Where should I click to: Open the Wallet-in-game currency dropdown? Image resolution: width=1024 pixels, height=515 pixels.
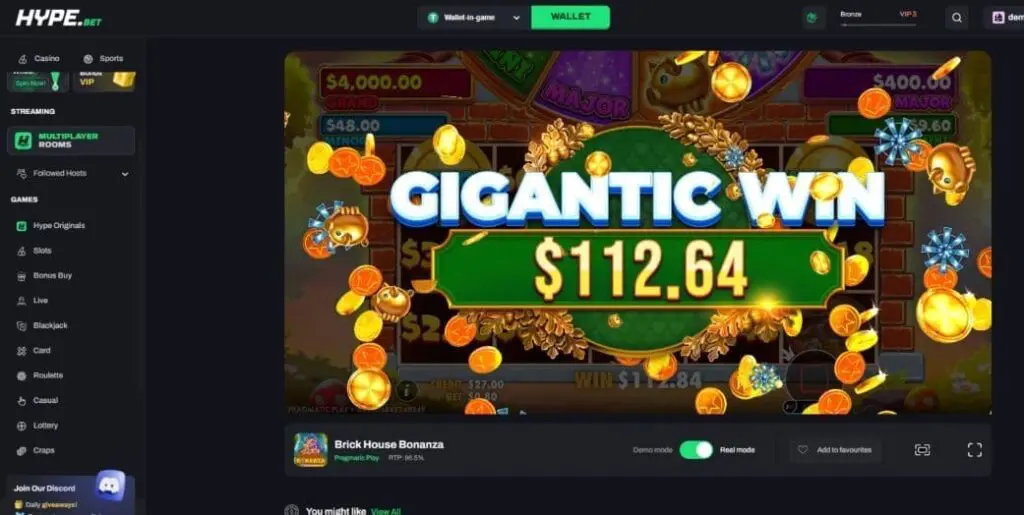(x=474, y=18)
